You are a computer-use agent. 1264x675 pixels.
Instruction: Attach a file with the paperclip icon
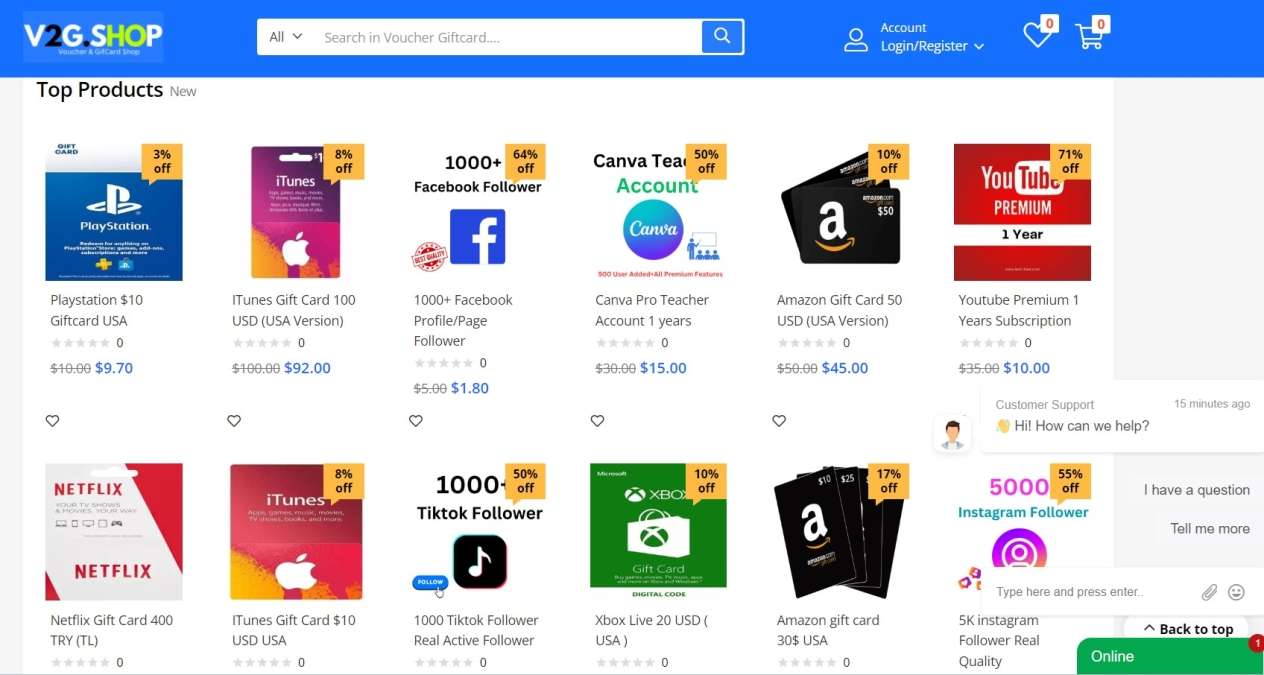(x=1210, y=592)
